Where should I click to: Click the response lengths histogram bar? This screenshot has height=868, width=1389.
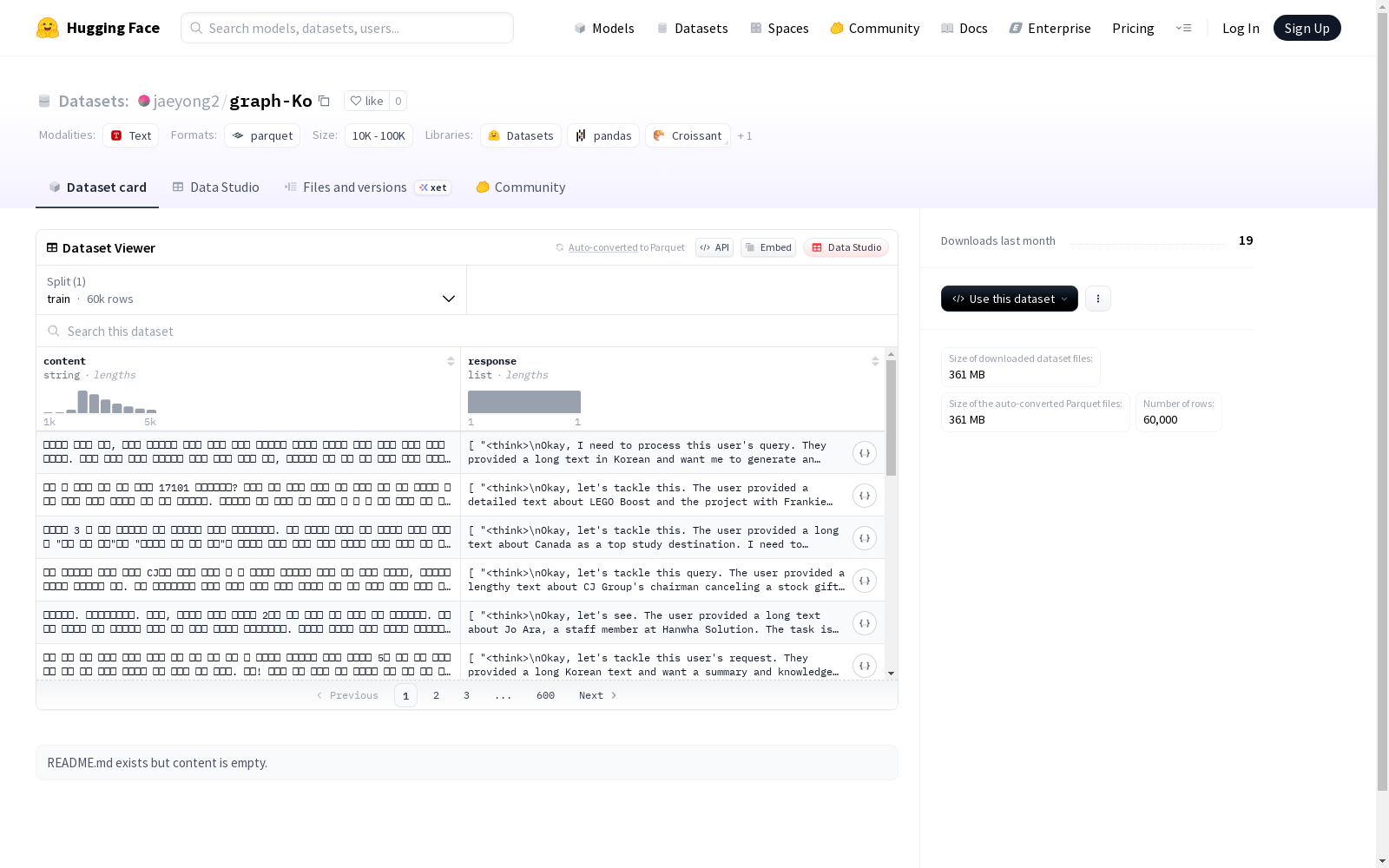(x=524, y=402)
